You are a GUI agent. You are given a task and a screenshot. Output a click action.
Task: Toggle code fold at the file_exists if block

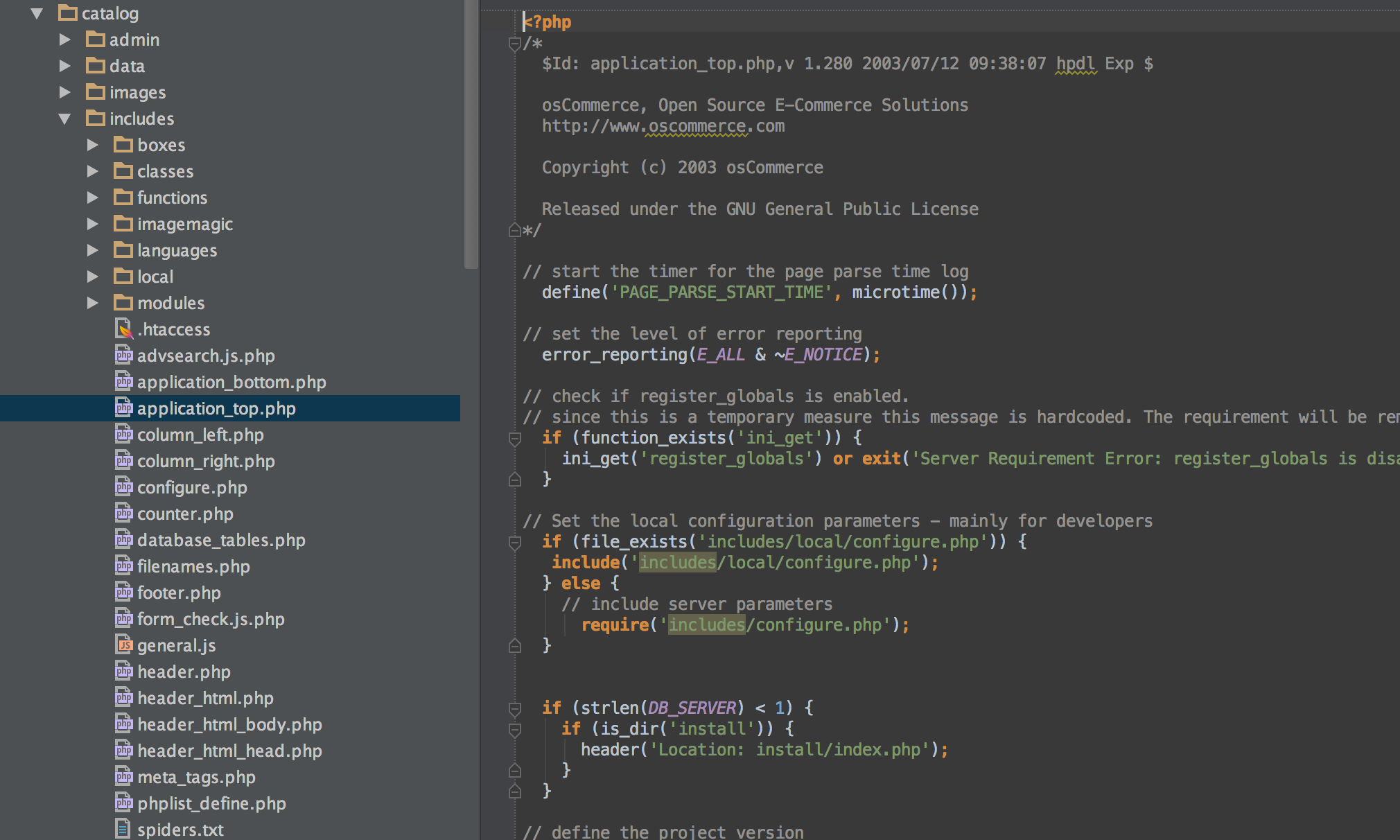click(514, 543)
